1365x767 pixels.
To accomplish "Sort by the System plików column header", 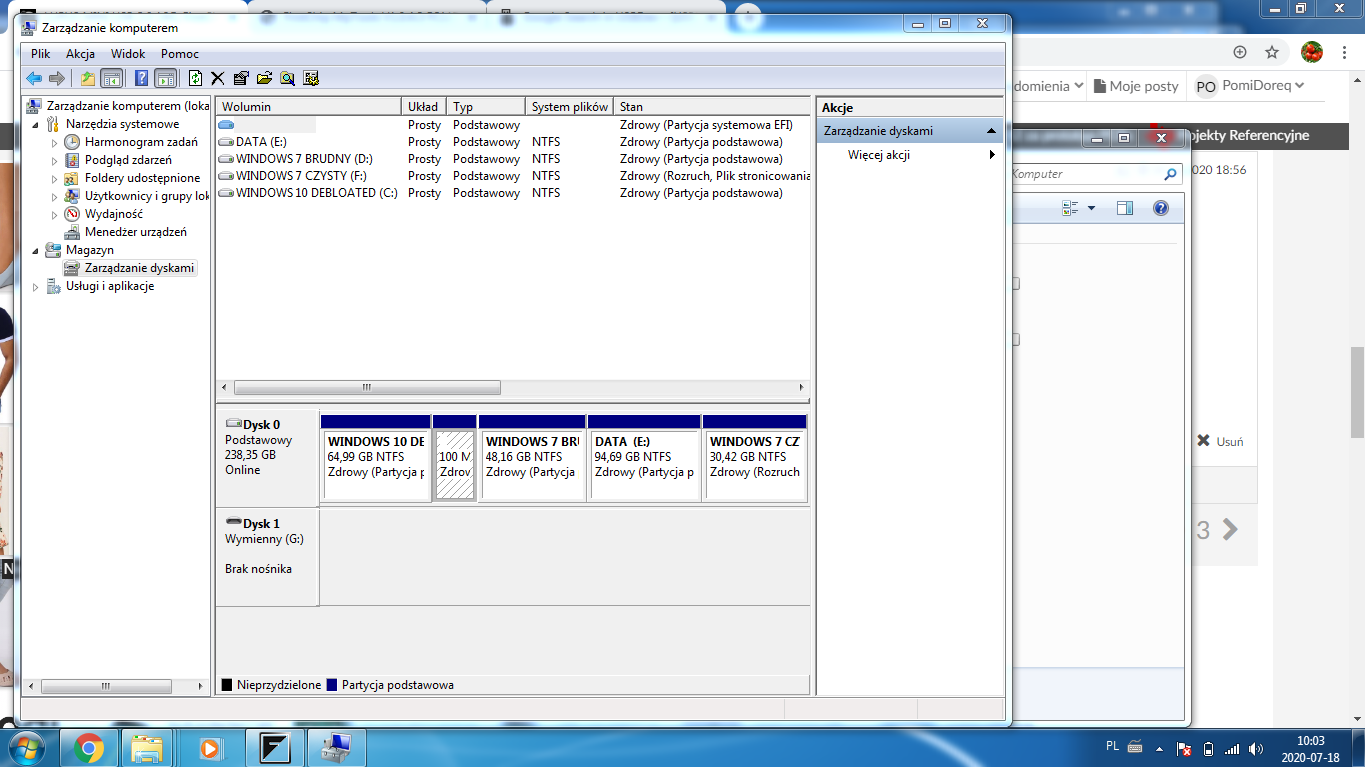I will [x=569, y=106].
